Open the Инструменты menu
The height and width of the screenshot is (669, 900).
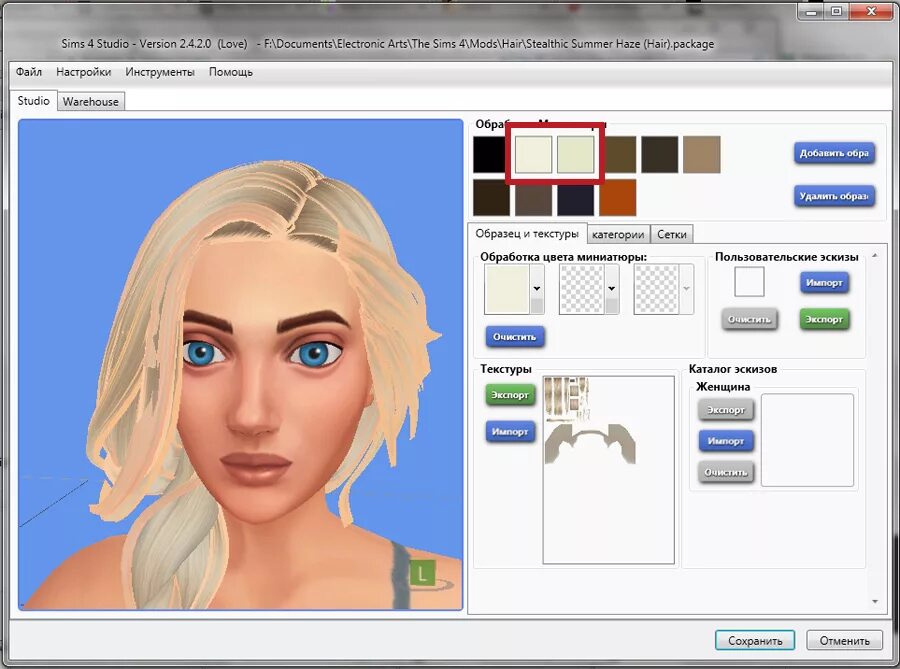click(160, 72)
